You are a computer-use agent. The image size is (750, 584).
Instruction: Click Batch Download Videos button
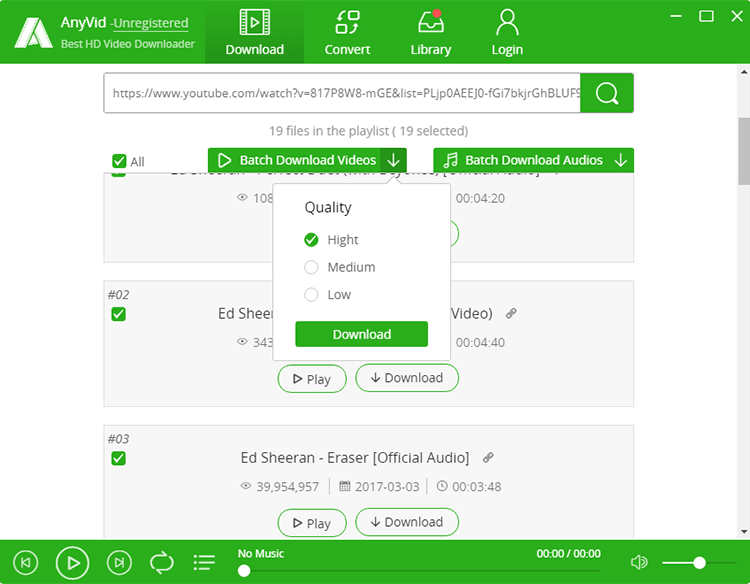click(295, 160)
